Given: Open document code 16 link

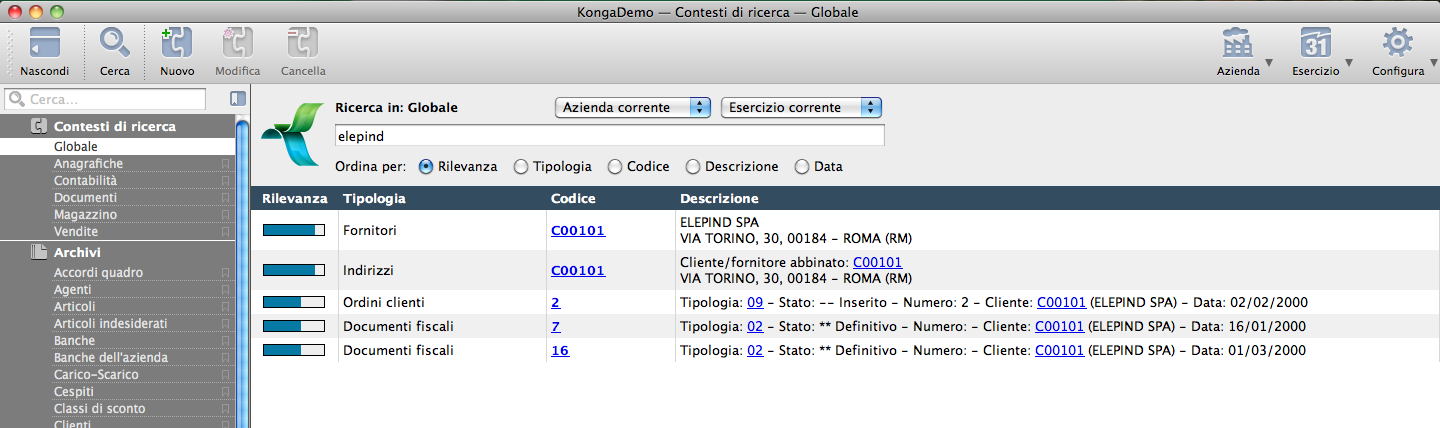Looking at the screenshot, I should point(560,350).
